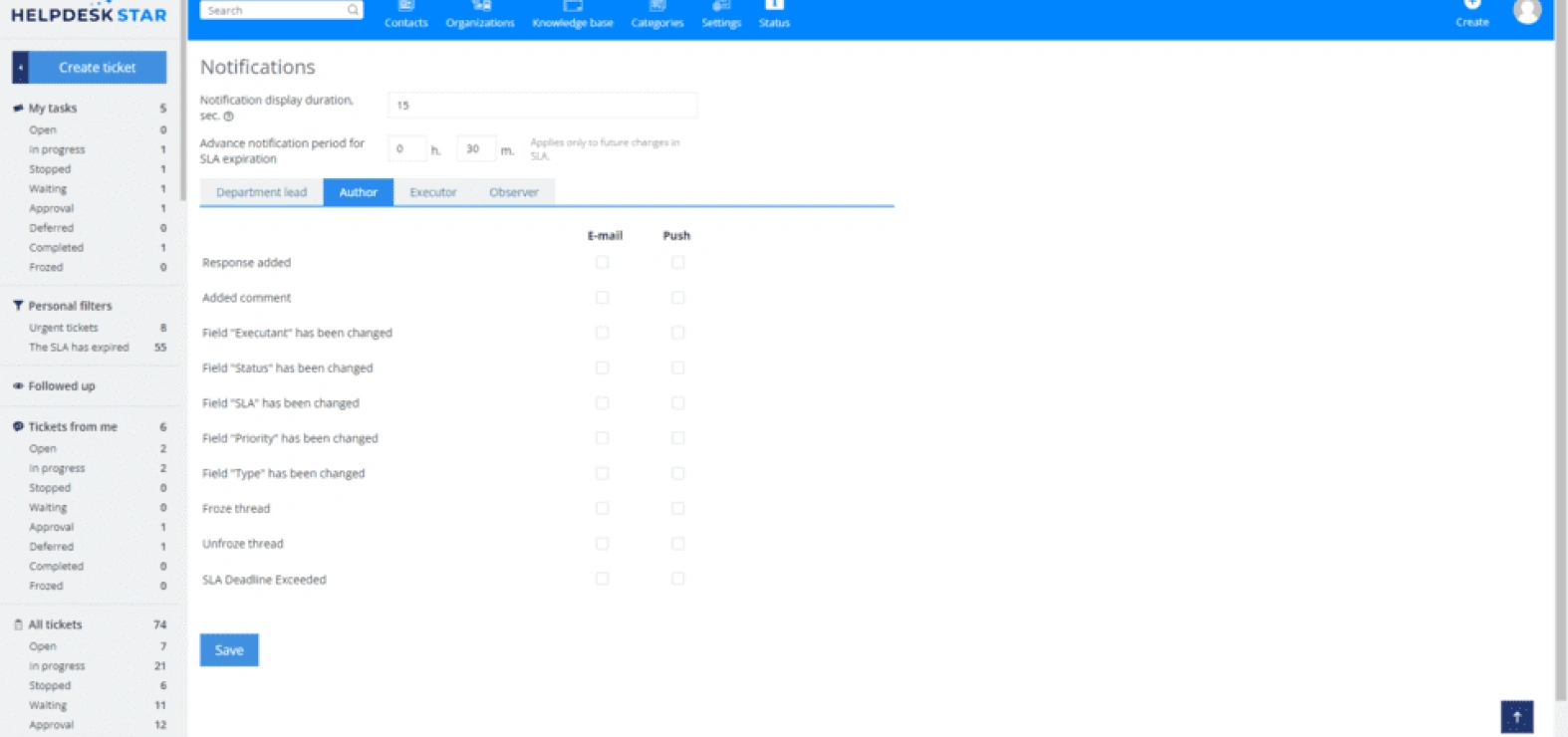Image resolution: width=1568 pixels, height=737 pixels.
Task: Open the Settings icon in top bar
Action: pos(721,6)
